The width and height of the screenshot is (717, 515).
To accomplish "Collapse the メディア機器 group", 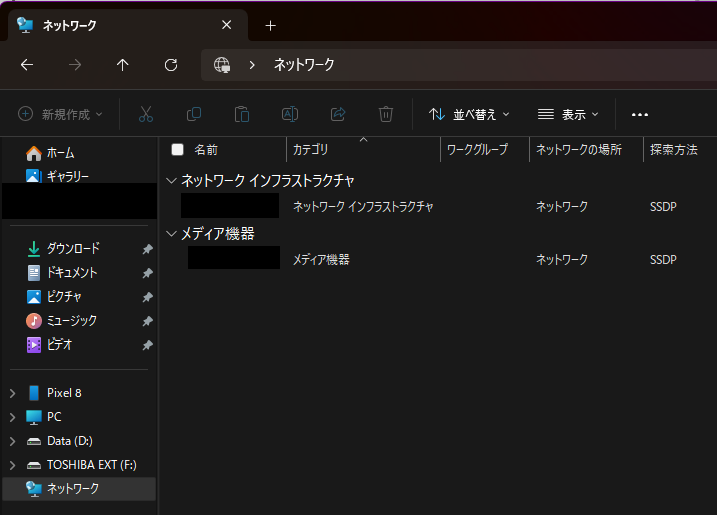I will point(171,234).
